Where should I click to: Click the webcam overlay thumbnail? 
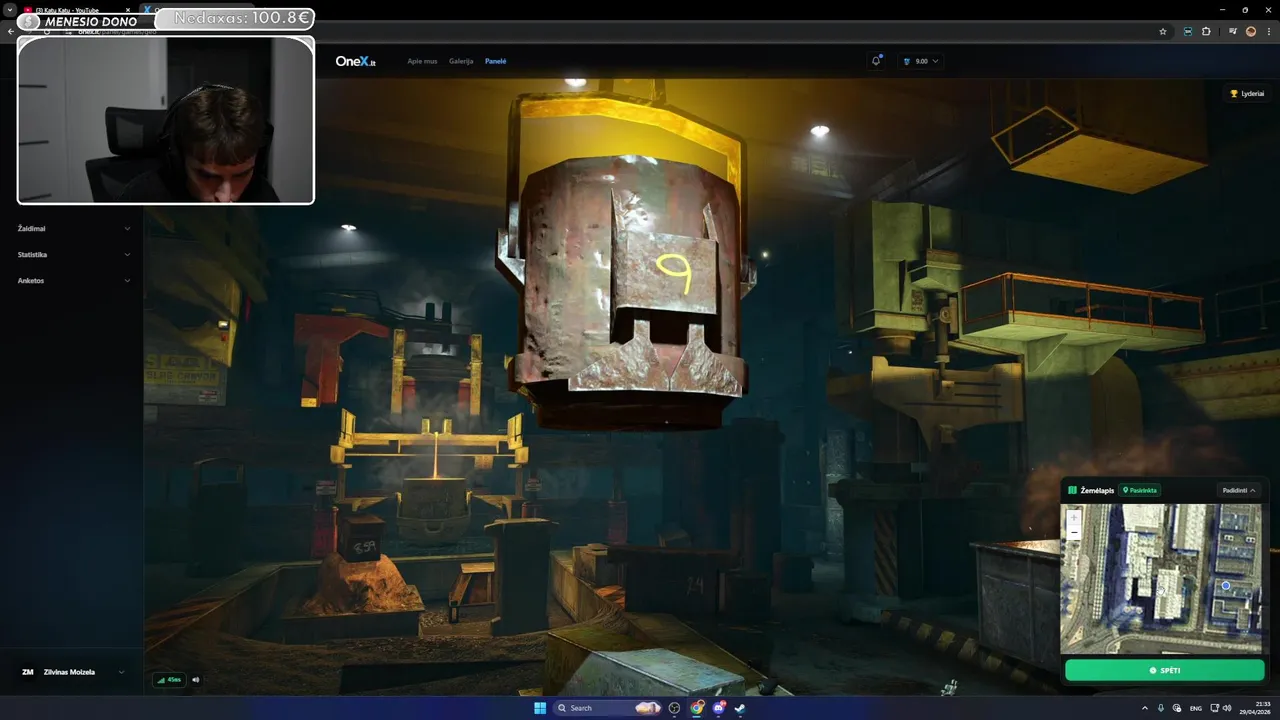click(x=166, y=120)
